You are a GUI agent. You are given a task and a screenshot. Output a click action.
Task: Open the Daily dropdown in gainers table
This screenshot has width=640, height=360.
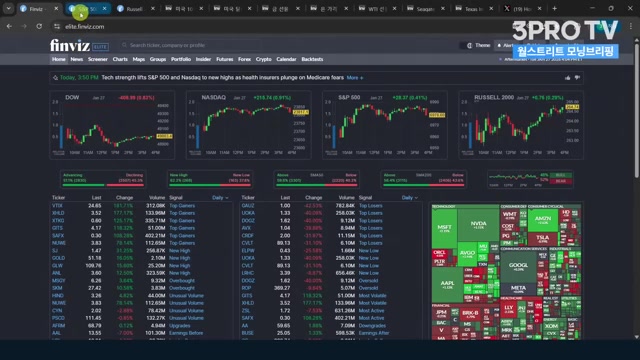click(x=220, y=198)
